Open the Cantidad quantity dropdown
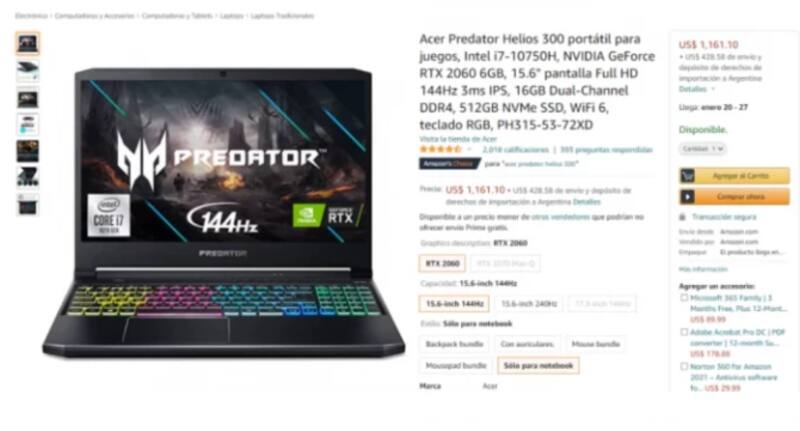The width and height of the screenshot is (800, 431). [703, 149]
